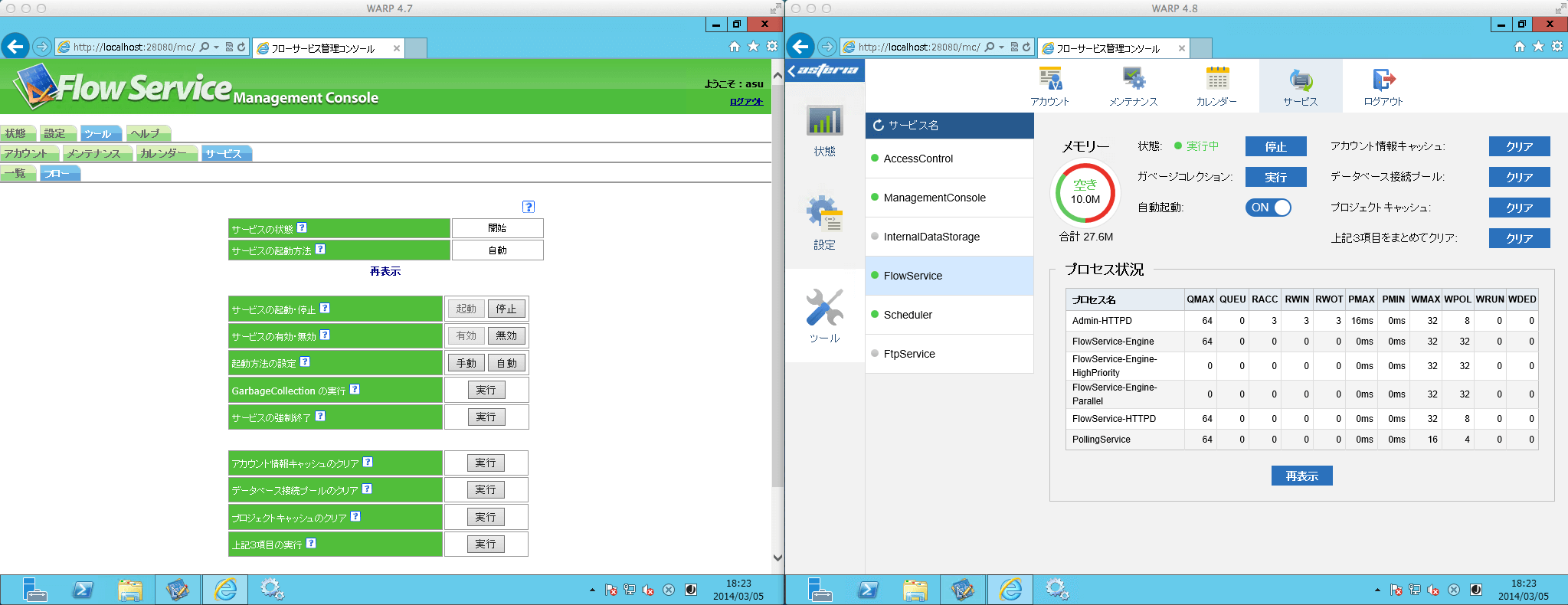1568x605 pixels.
Task: Open PowerShell in WARP 4.8 taskbar
Action: [x=868, y=590]
